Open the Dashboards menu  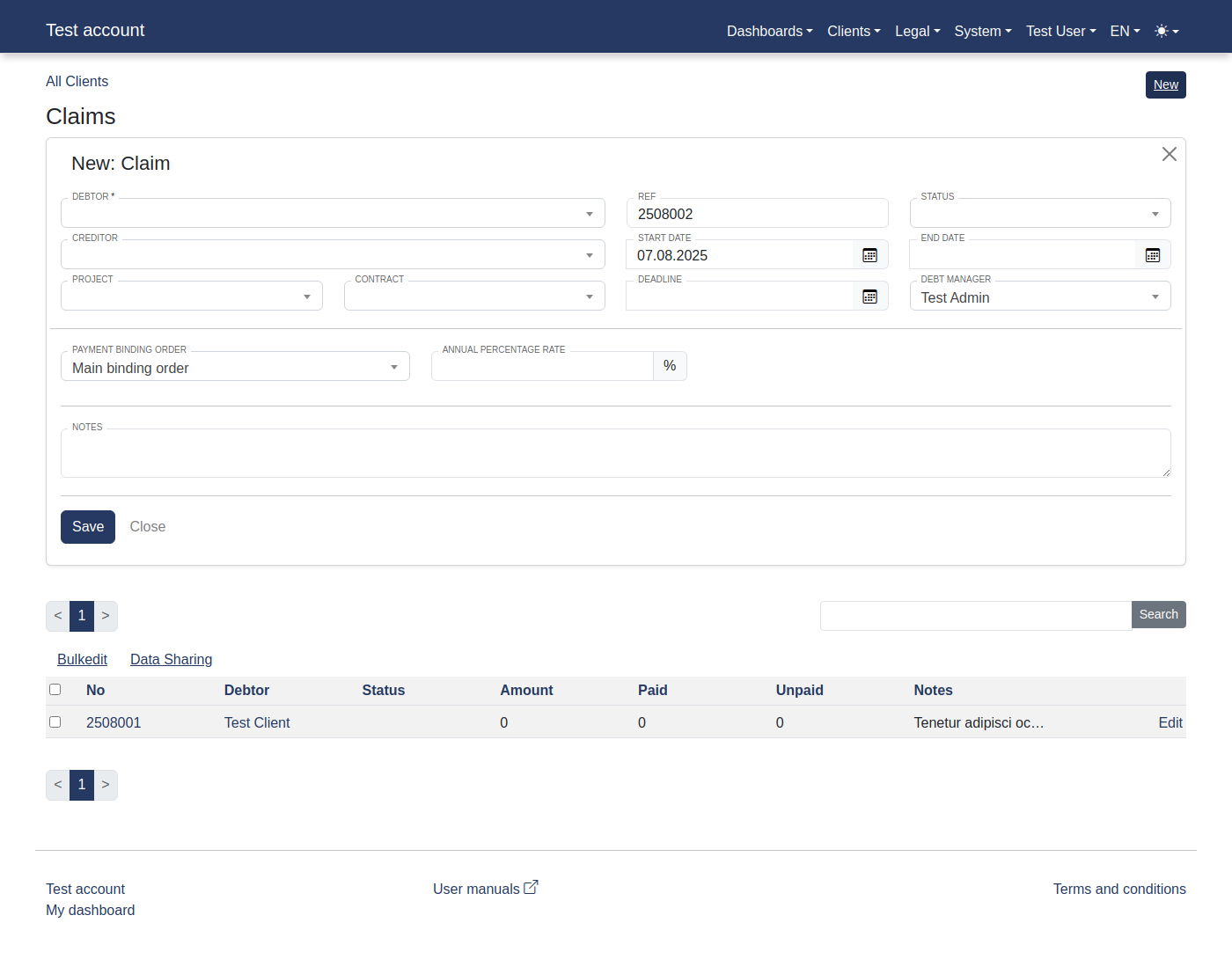[x=769, y=31]
